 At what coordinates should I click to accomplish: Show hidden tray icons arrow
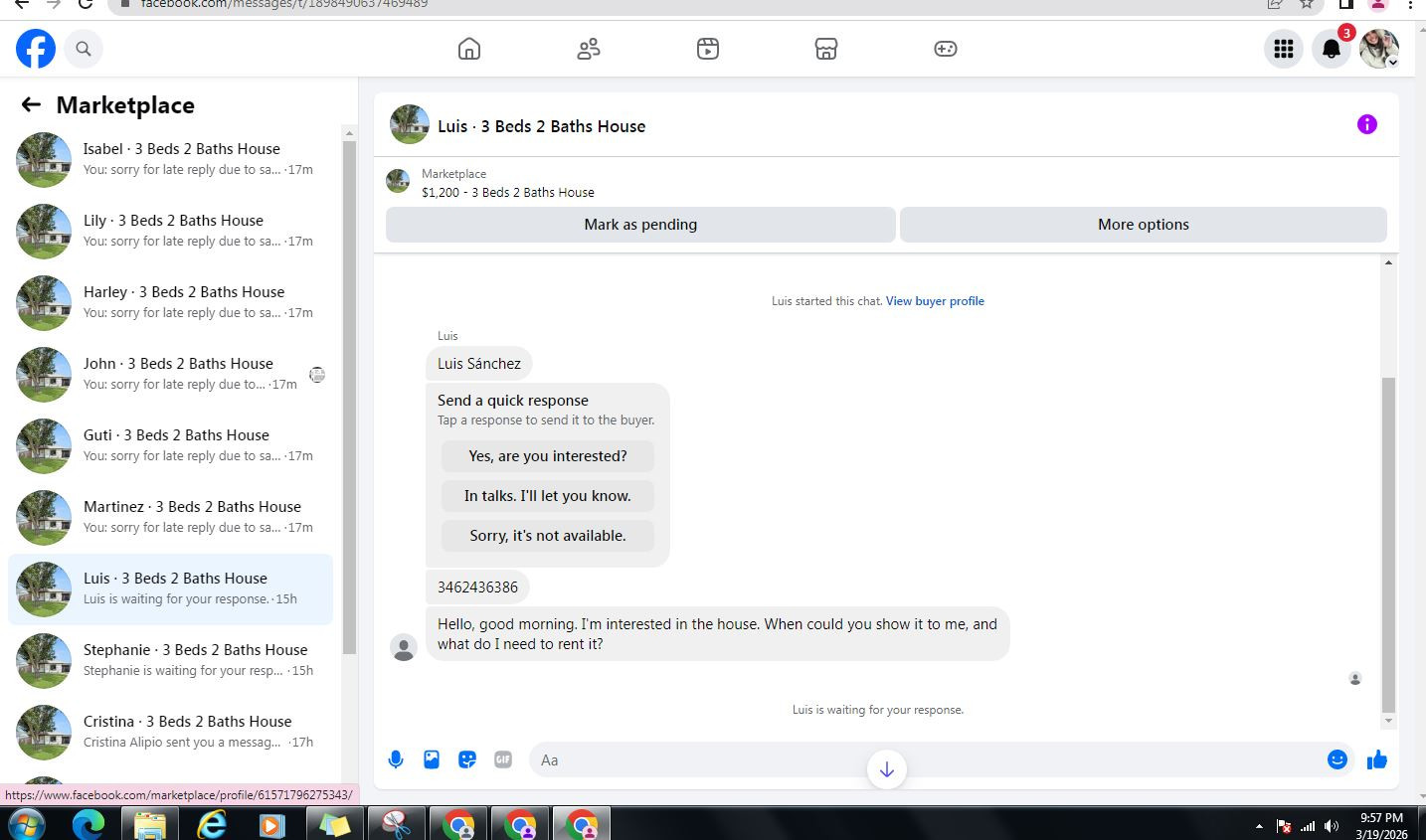point(1259,826)
